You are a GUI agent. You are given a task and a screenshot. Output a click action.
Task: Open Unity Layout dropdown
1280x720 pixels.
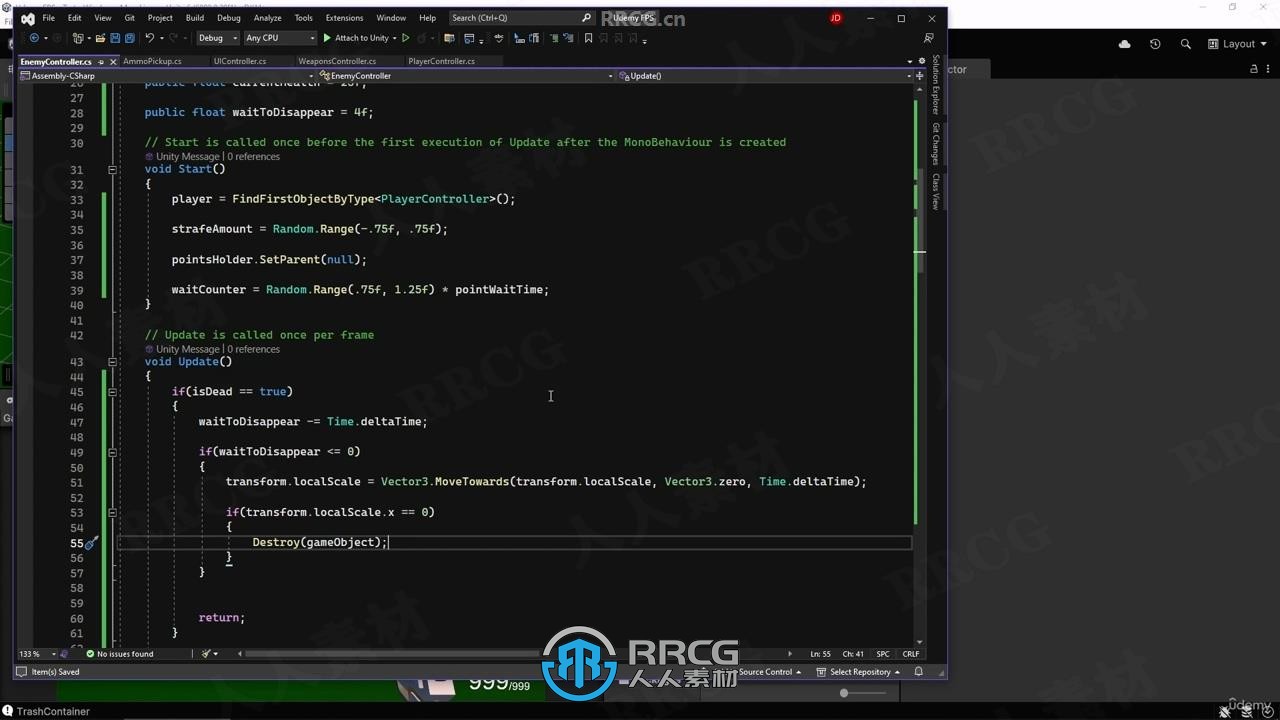[x=1237, y=44]
